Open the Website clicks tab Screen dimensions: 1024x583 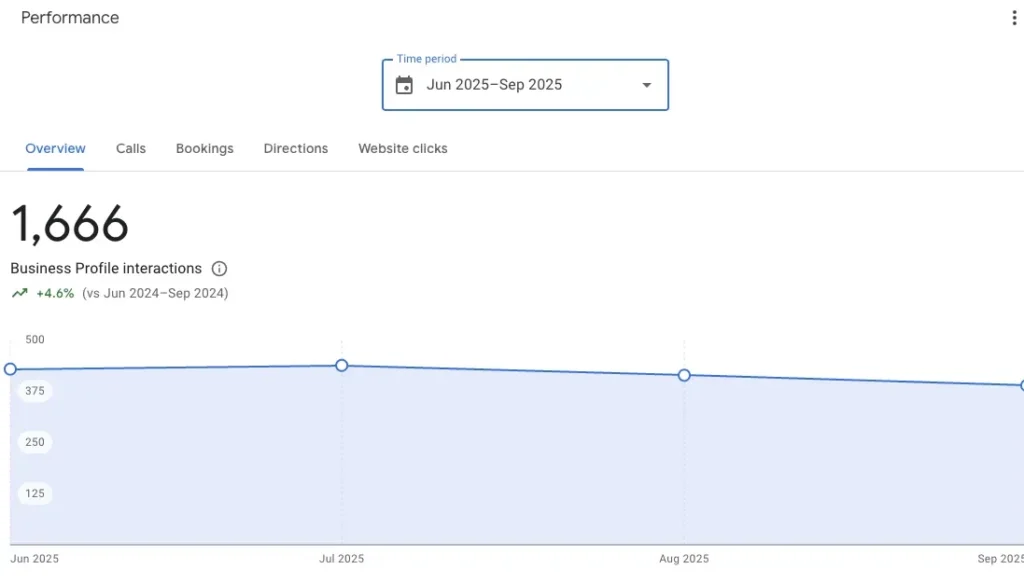403,148
